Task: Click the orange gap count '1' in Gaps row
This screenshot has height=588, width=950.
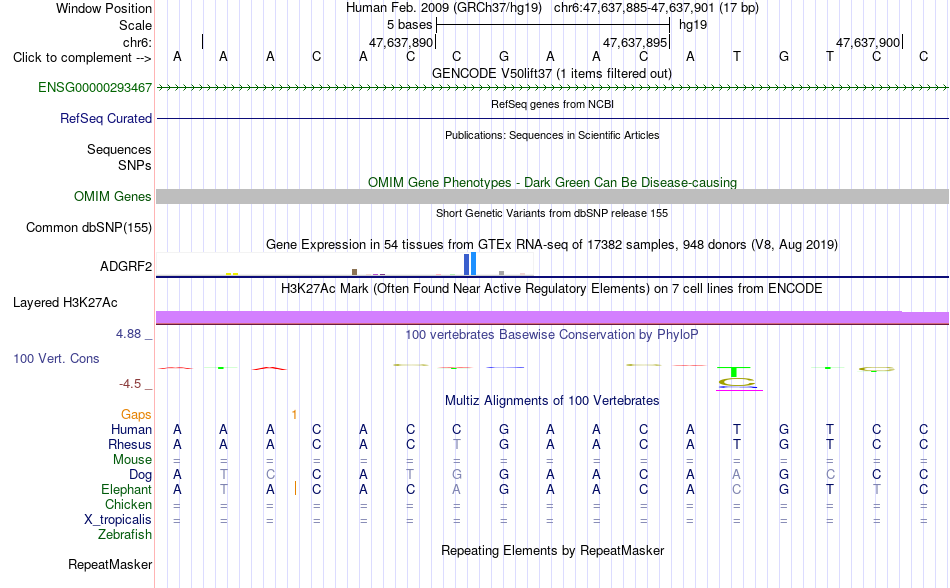Action: 294,415
